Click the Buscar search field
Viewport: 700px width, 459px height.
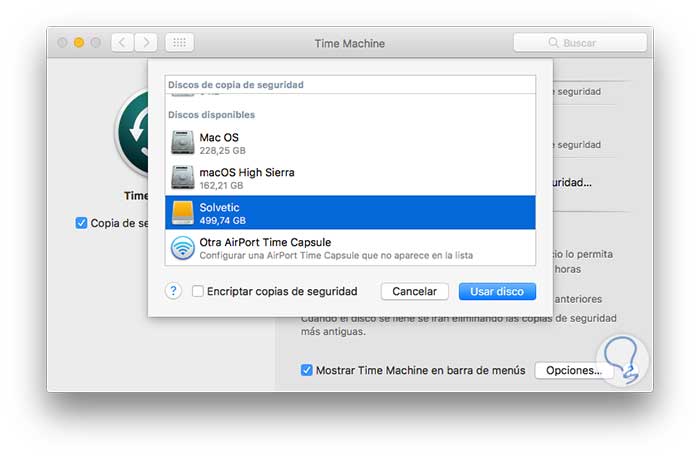point(580,43)
